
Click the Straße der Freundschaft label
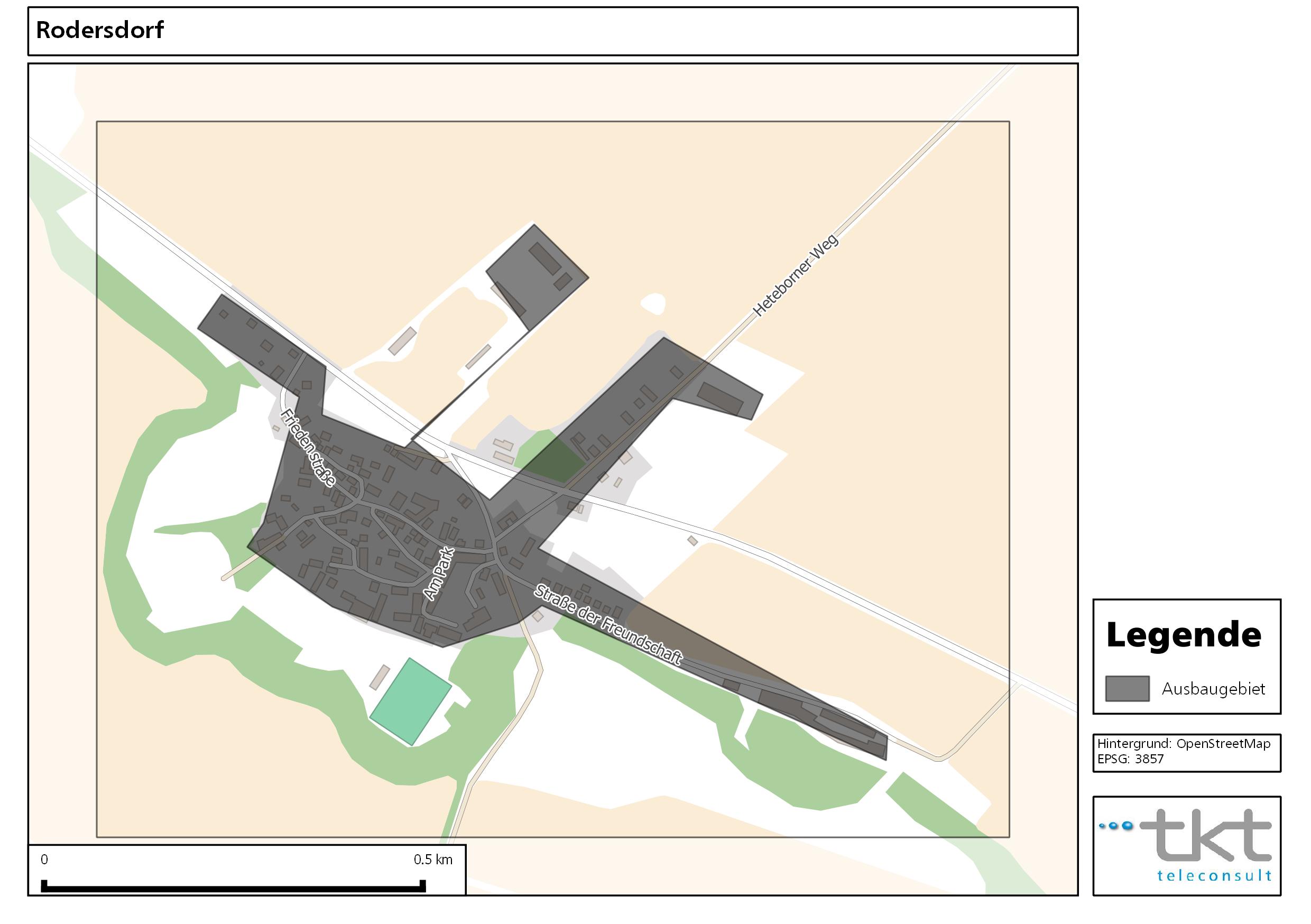608,625
